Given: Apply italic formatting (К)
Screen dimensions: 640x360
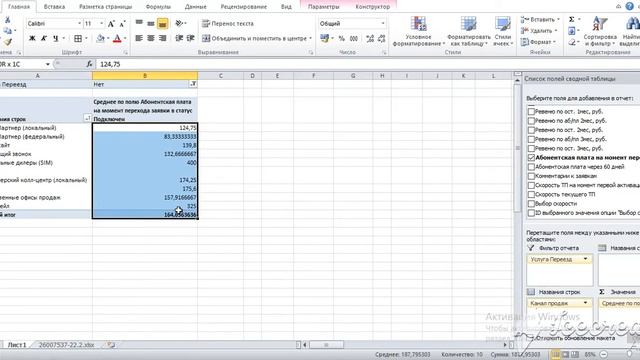Looking at the screenshot, I should click(44, 38).
